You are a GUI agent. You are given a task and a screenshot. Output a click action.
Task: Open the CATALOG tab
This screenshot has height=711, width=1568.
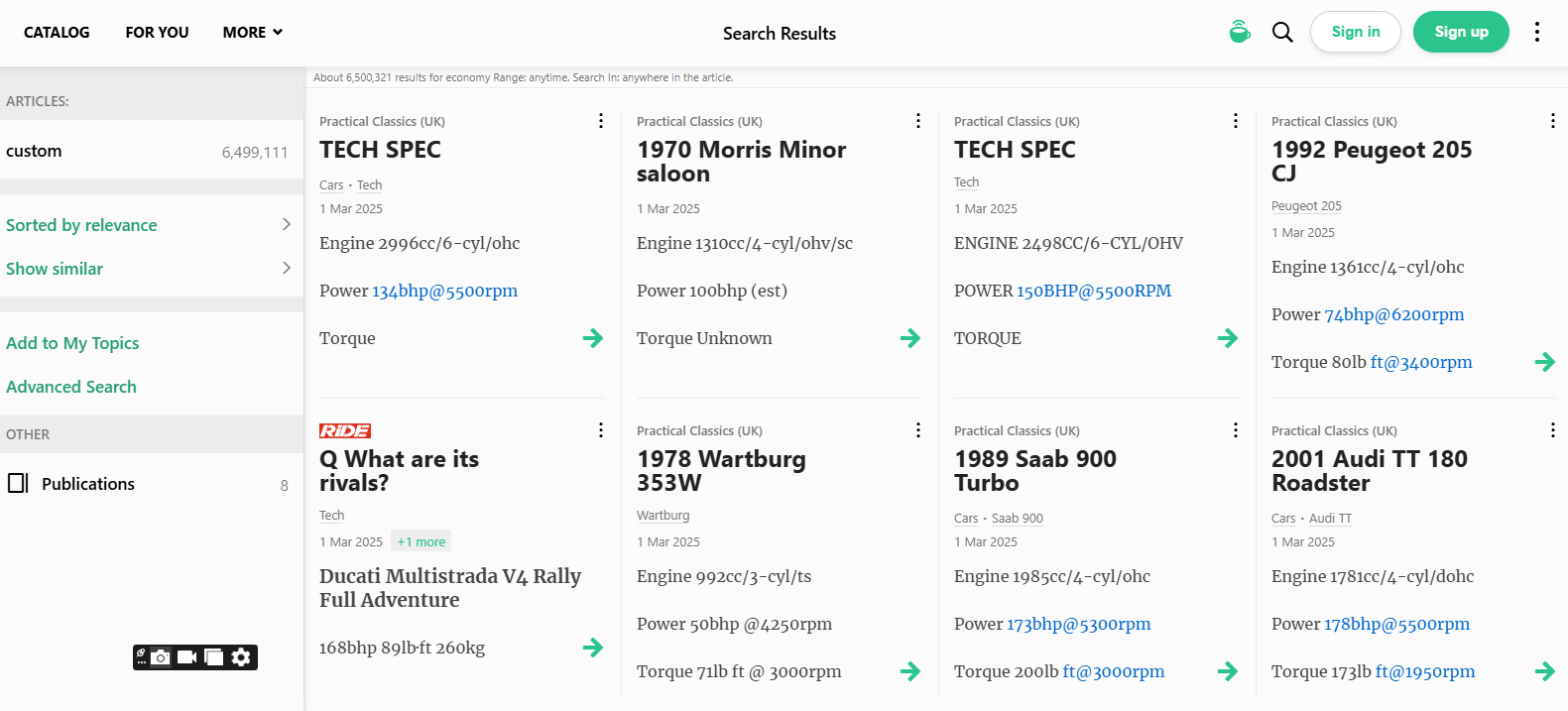(x=57, y=33)
